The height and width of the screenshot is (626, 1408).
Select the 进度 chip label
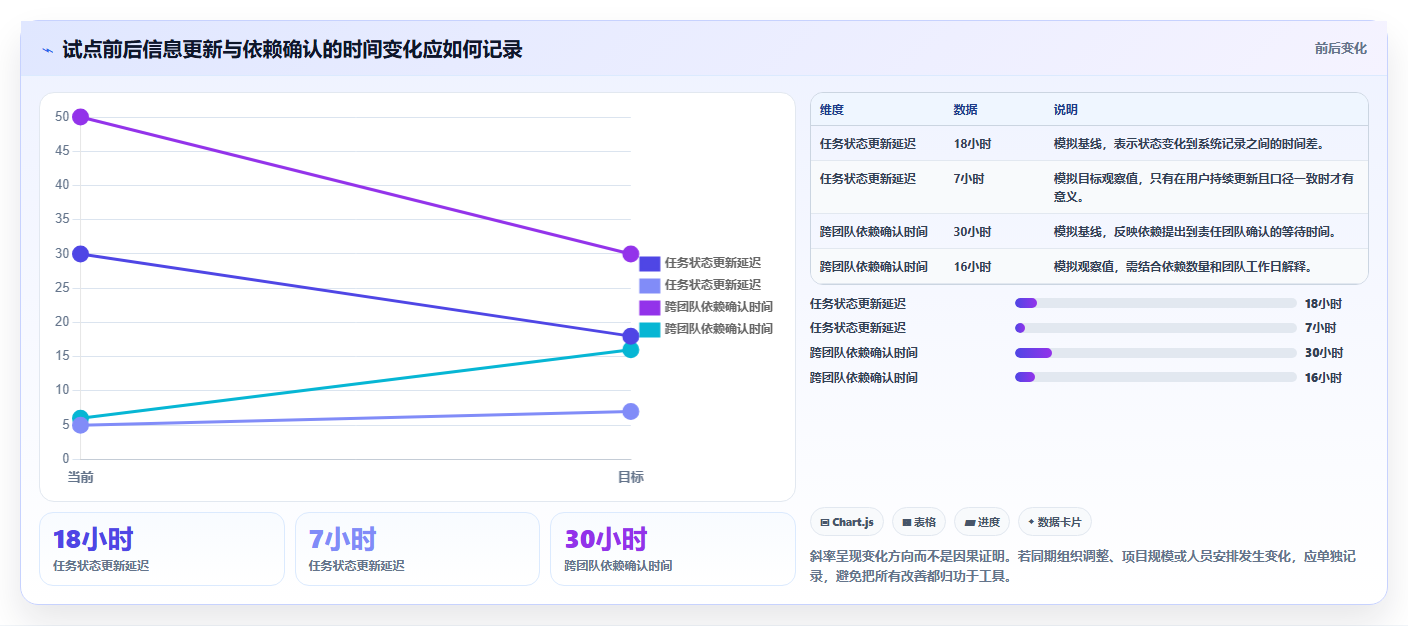coord(989,522)
